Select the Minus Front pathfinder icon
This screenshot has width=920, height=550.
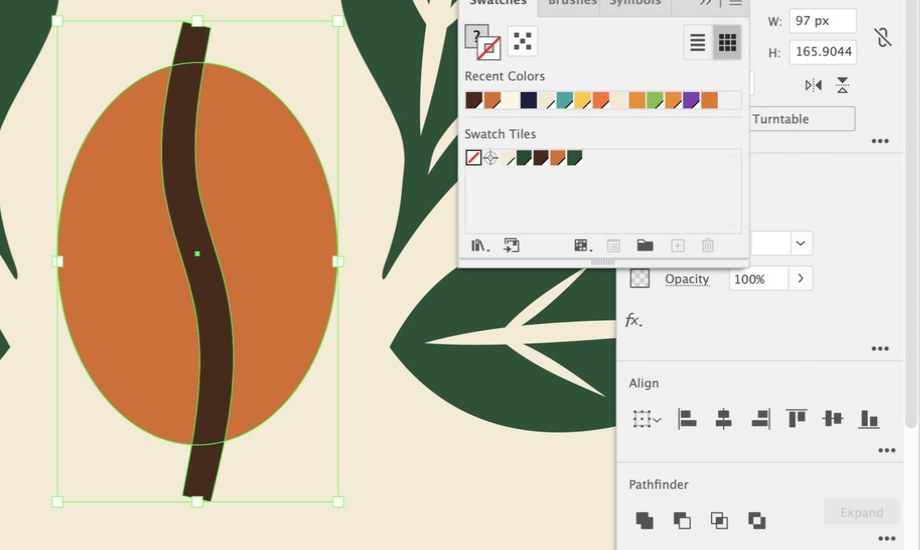coord(682,520)
